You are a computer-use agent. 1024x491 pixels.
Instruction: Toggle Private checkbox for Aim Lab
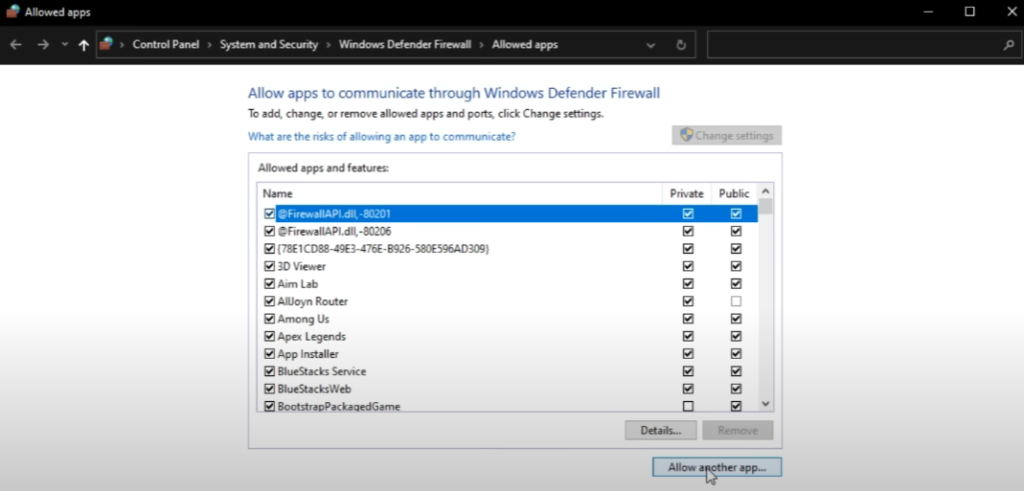coord(688,284)
